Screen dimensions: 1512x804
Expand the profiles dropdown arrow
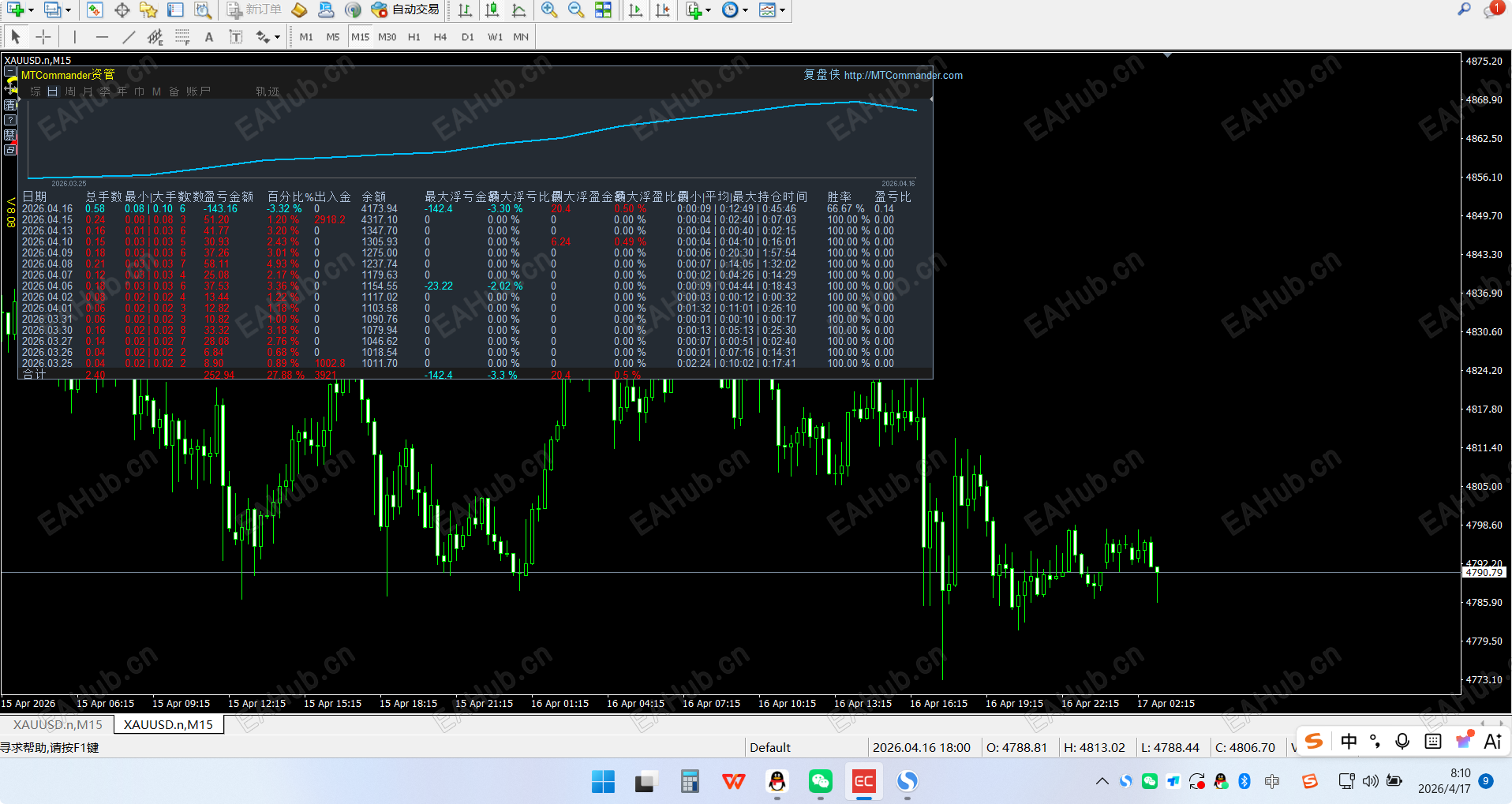[68, 9]
